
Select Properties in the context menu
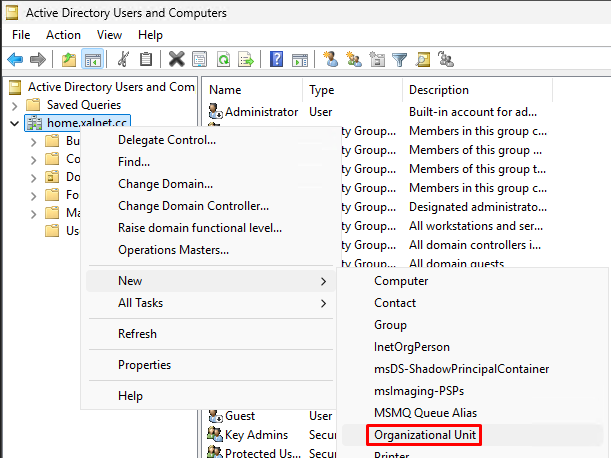(x=144, y=365)
